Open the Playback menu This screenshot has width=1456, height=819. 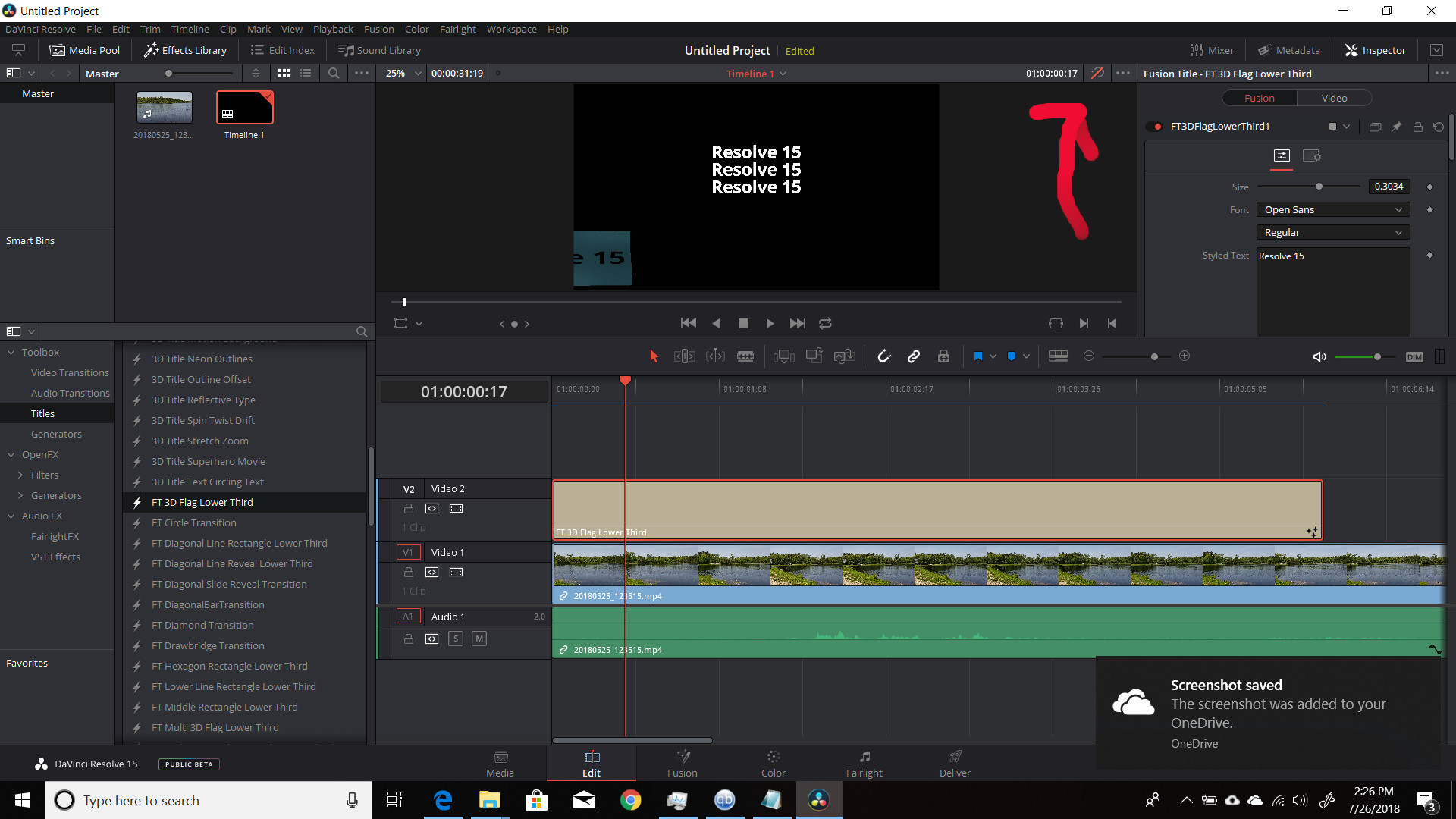coord(333,29)
